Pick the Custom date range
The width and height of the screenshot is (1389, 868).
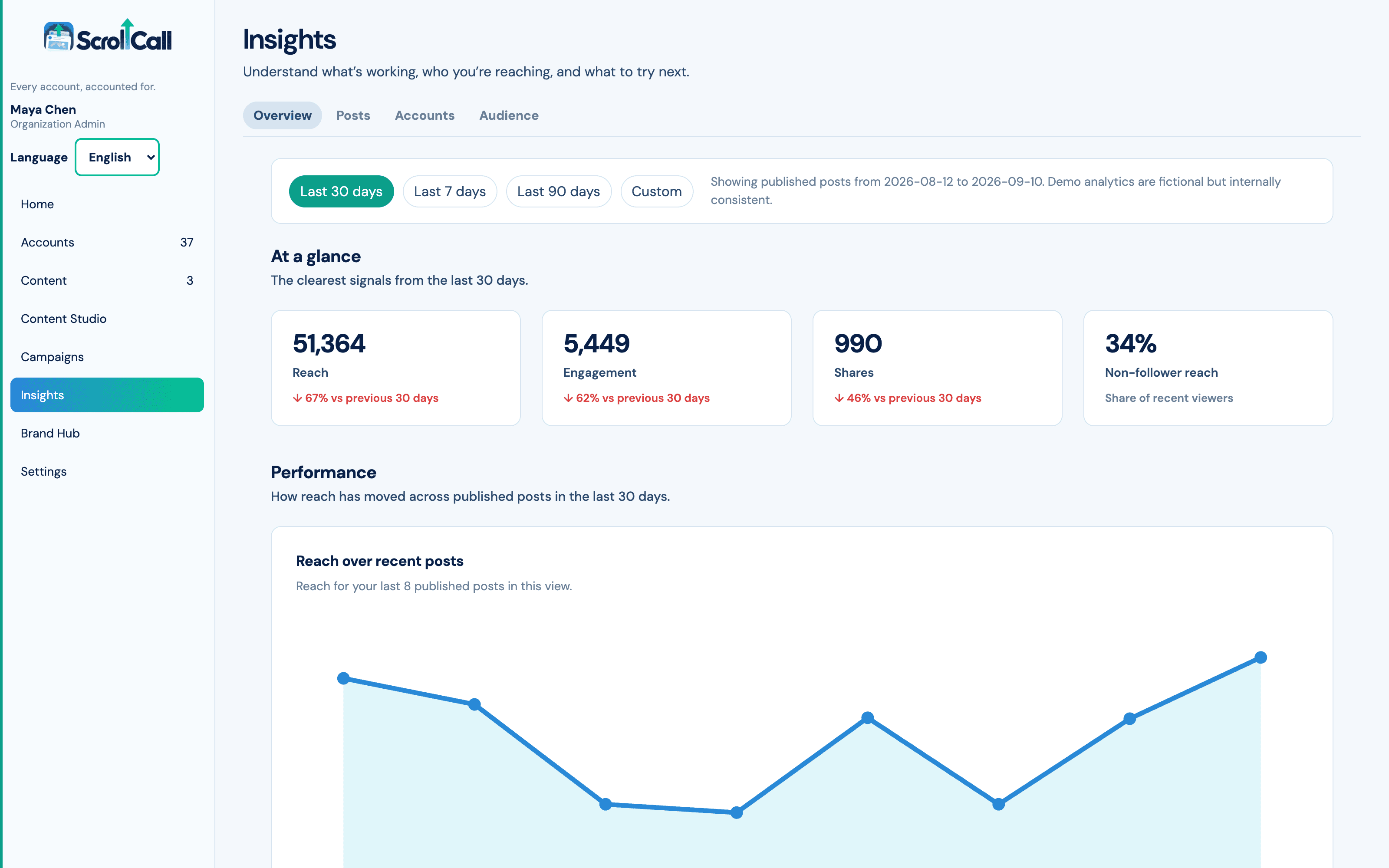tap(657, 191)
